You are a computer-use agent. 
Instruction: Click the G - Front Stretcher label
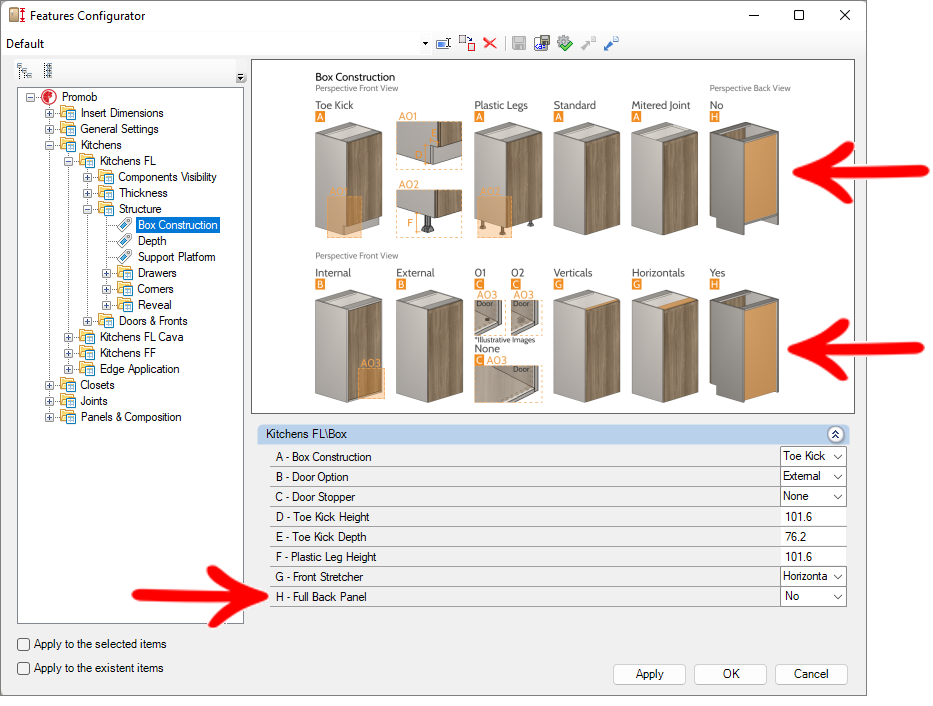[x=319, y=577]
